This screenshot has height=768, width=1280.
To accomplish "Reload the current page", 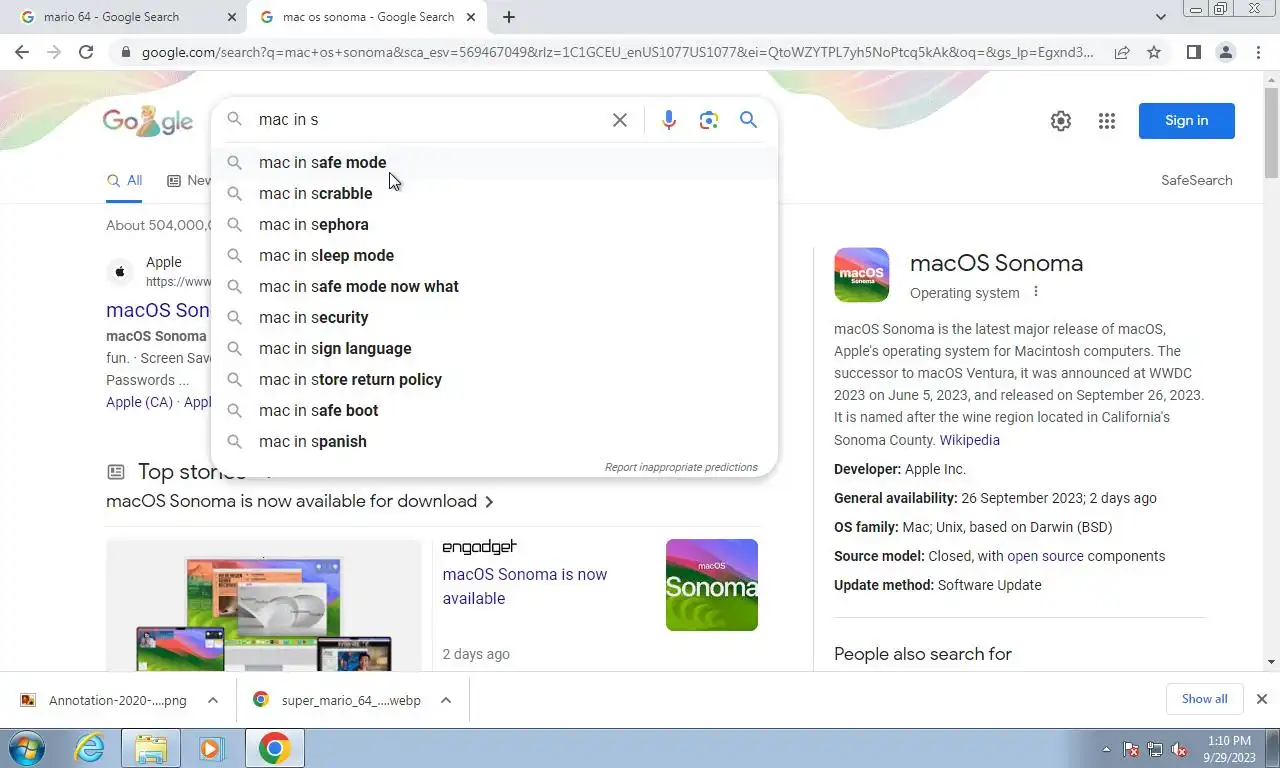I will 86,52.
